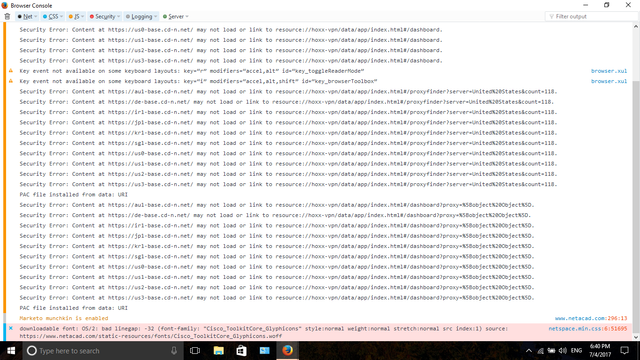Show hidden system tray icons
This screenshot has height=360, width=640.
(529, 351)
